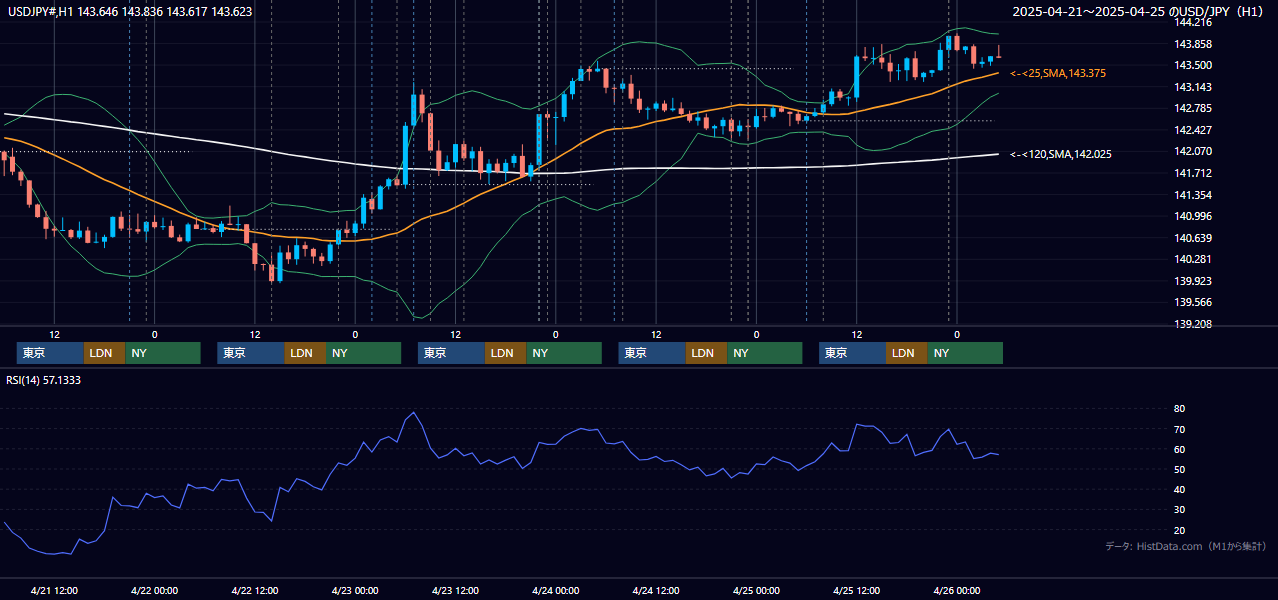Click price axis value 141.712
1278x600 pixels.
(x=1194, y=173)
